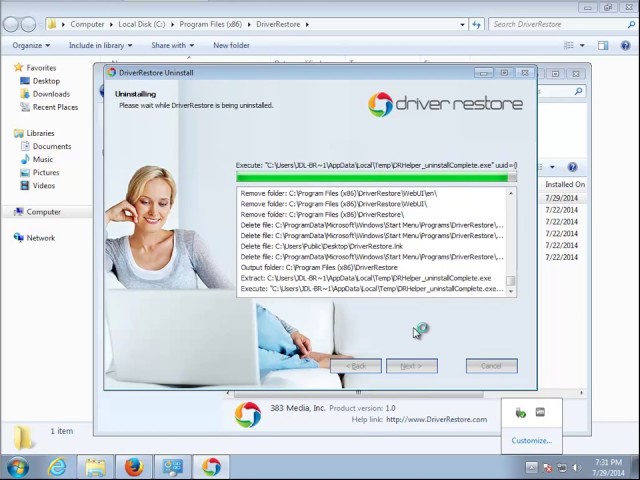Open Windows Explorer taskbar icon
Image resolution: width=640 pixels, height=480 pixels.
tap(95, 467)
